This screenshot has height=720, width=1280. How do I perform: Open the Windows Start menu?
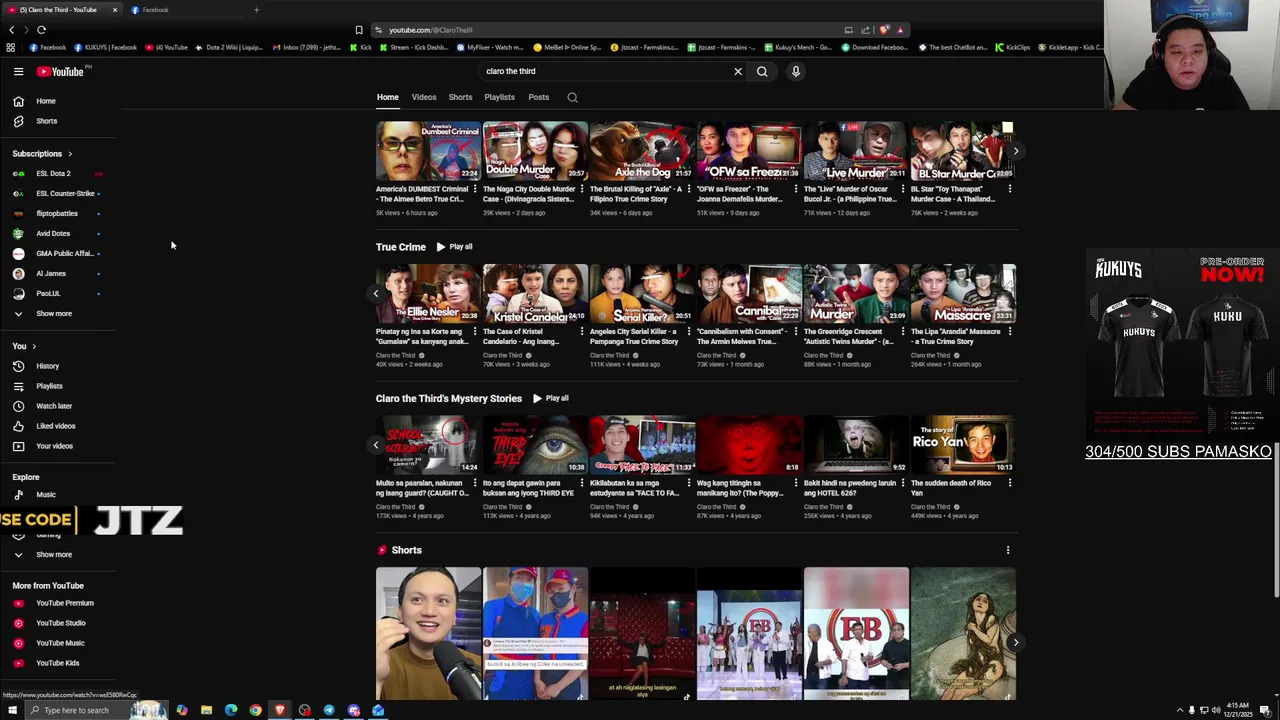tap(12, 710)
